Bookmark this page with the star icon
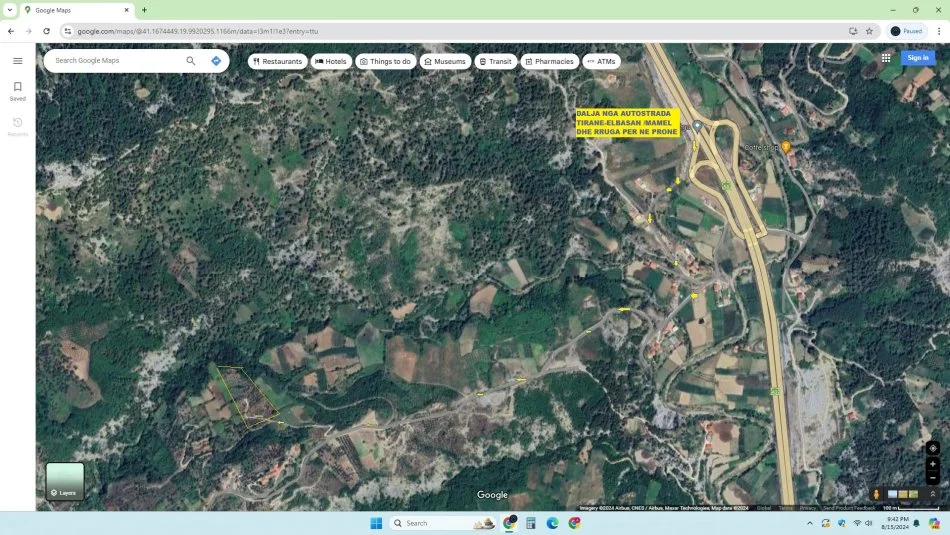The width and height of the screenshot is (950, 535). tap(869, 31)
